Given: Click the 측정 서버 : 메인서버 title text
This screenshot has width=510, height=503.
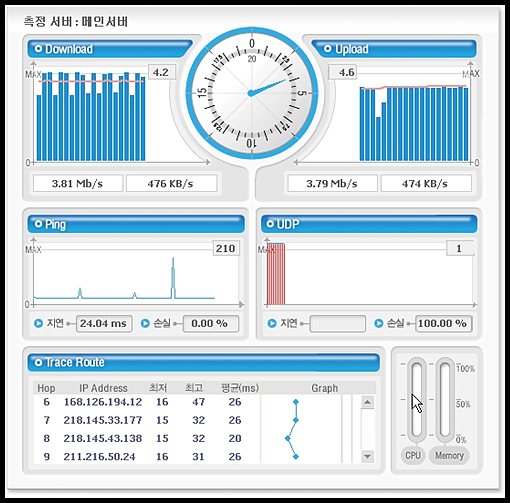Looking at the screenshot, I should click(x=76, y=22).
